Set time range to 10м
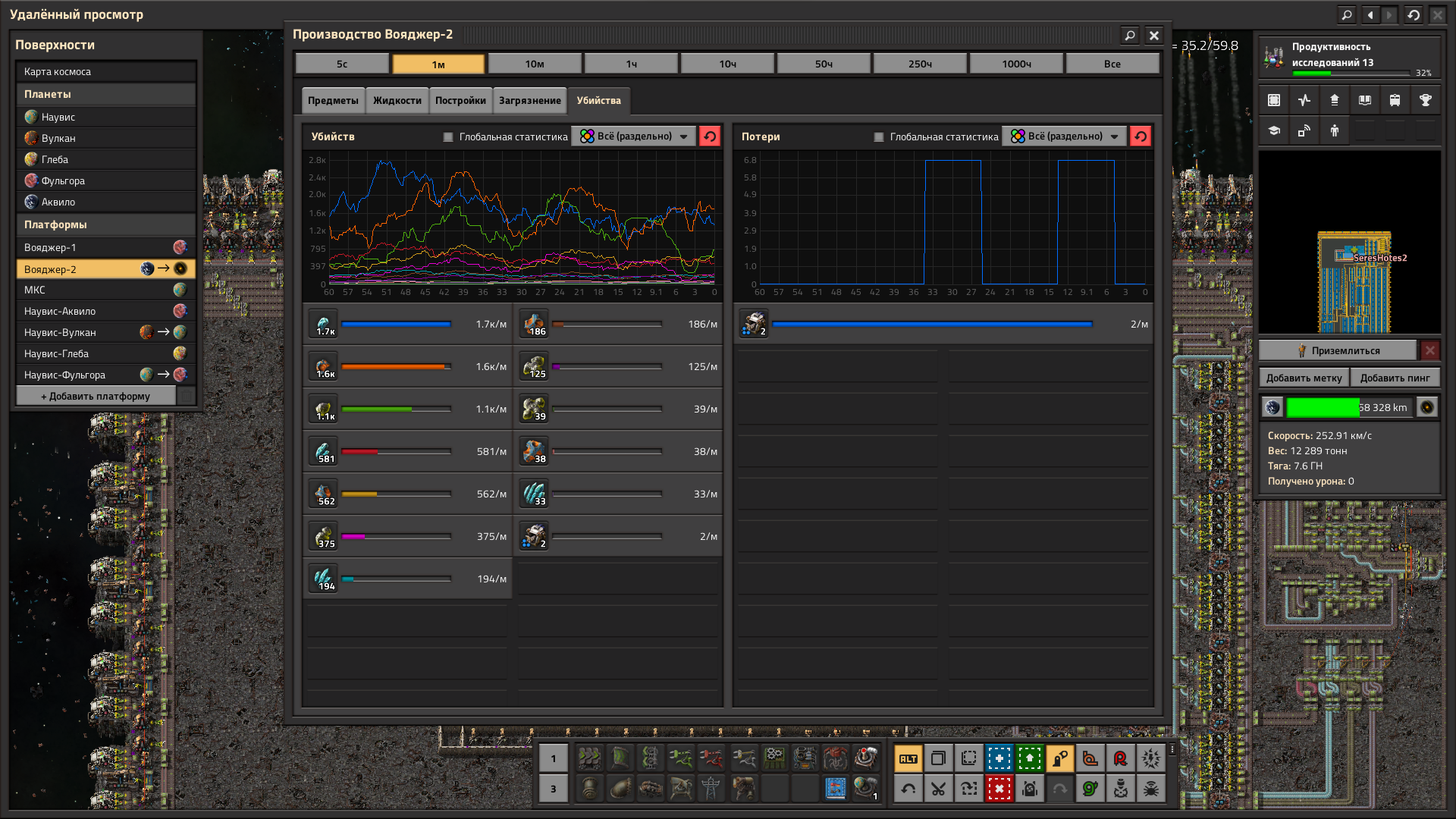The height and width of the screenshot is (819, 1456). coord(535,64)
